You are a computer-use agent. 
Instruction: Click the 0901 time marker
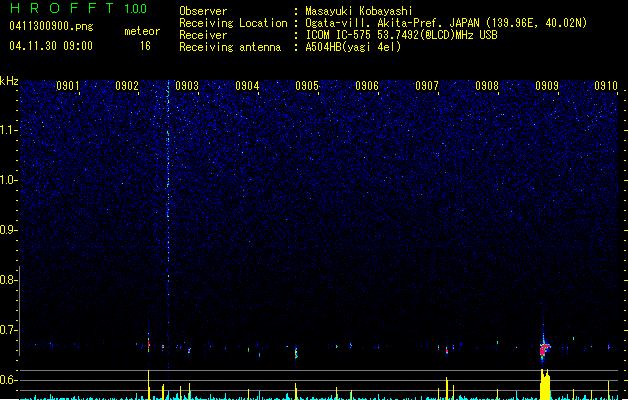(67, 86)
